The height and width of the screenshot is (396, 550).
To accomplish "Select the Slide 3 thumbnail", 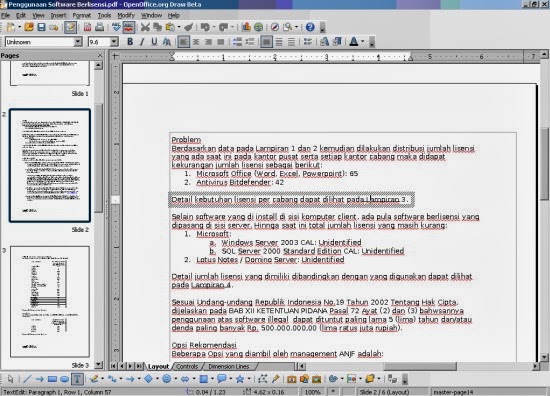I will (x=50, y=302).
